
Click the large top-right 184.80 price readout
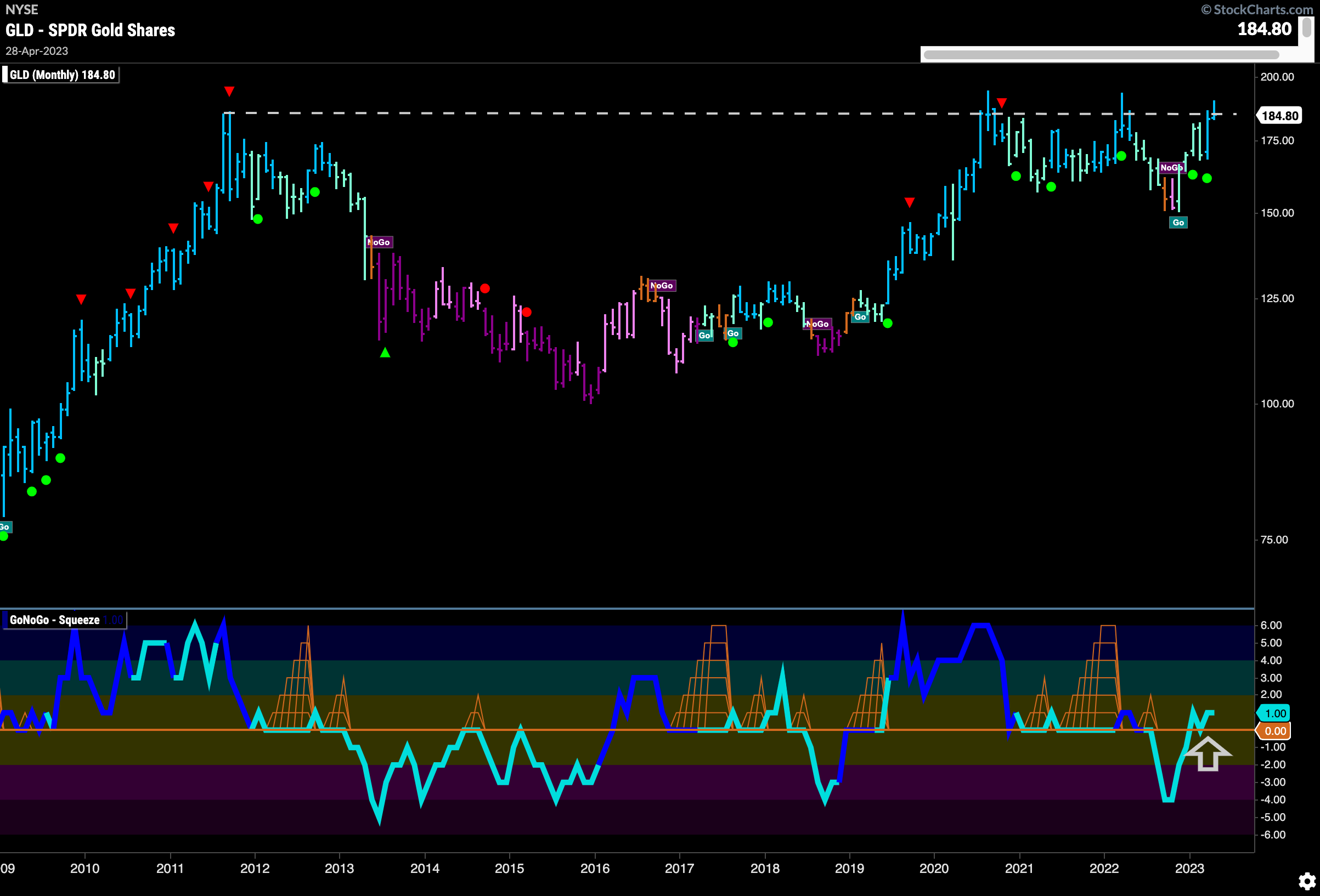1265,29
